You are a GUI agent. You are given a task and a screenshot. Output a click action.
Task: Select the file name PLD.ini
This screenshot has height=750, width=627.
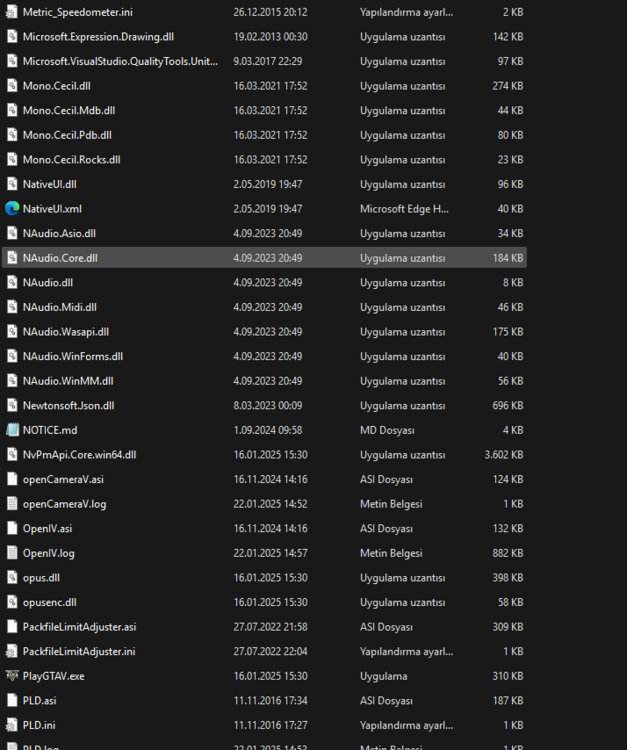tap(39, 725)
